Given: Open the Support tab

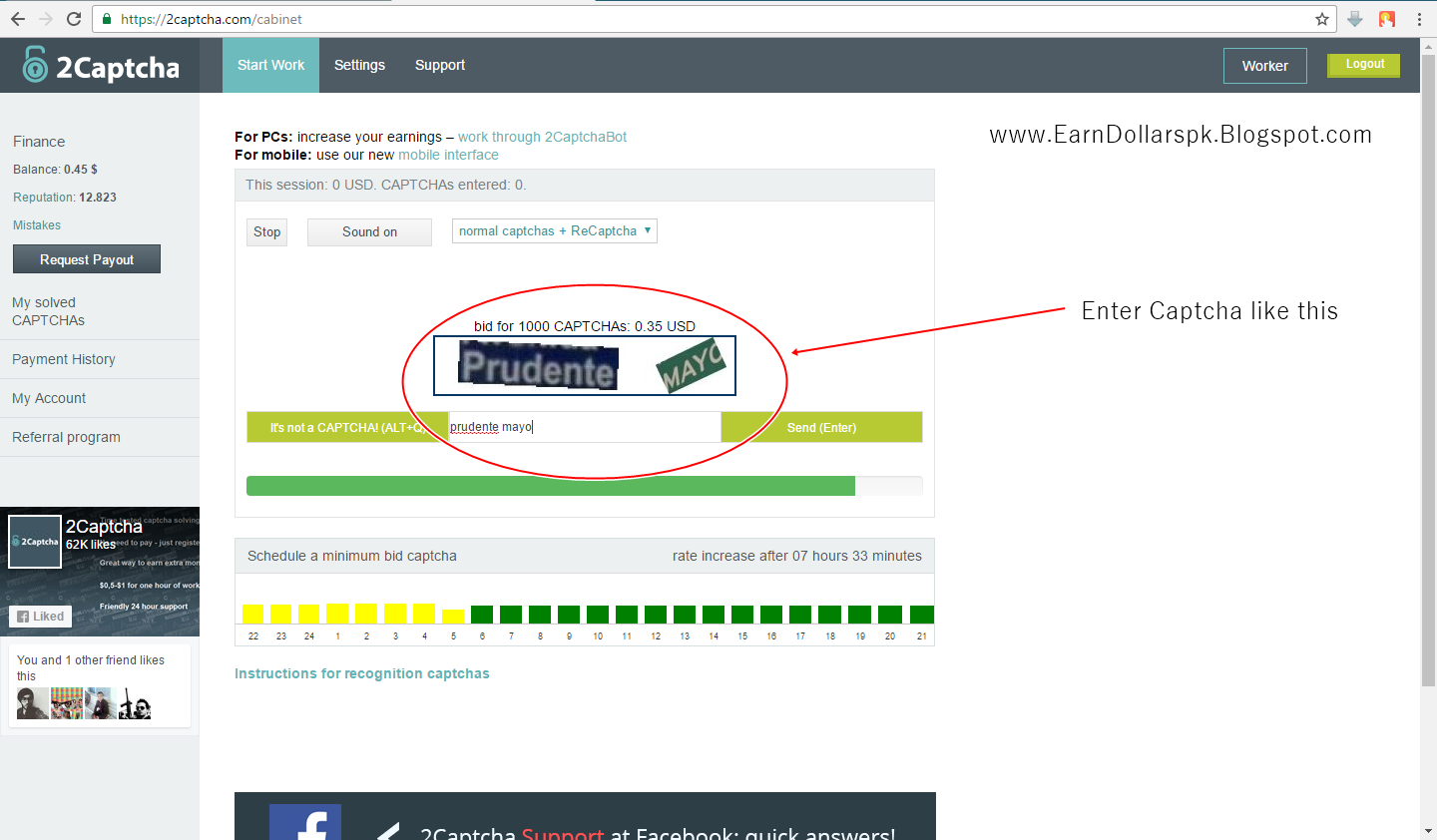Looking at the screenshot, I should pos(439,64).
